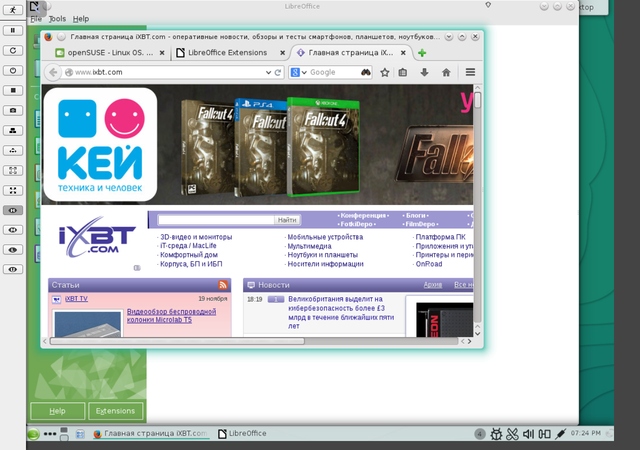Click the square stop icon in the left sidebar
This screenshot has height=450, width=640.
(13, 90)
